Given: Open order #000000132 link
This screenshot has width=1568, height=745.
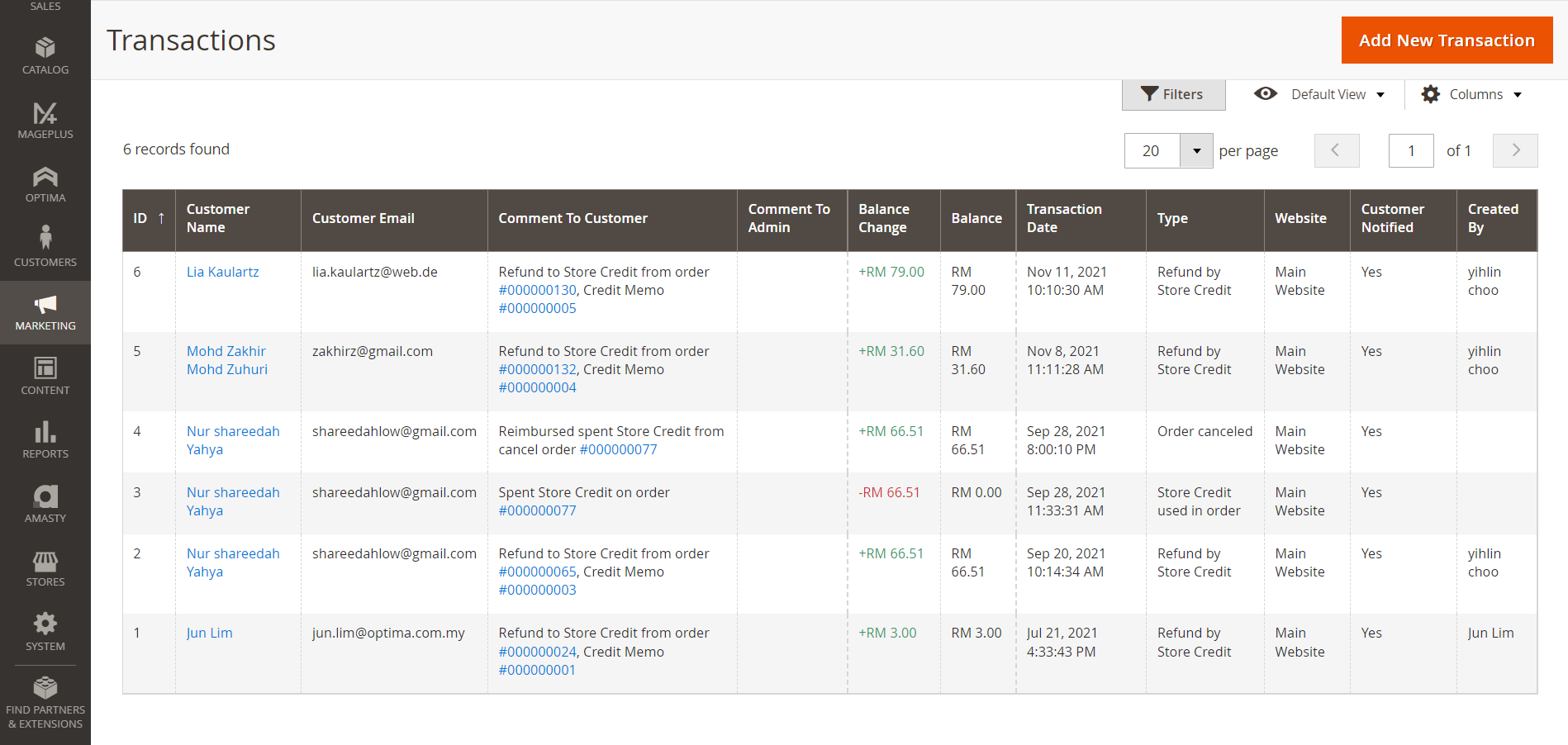Looking at the screenshot, I should (x=537, y=369).
